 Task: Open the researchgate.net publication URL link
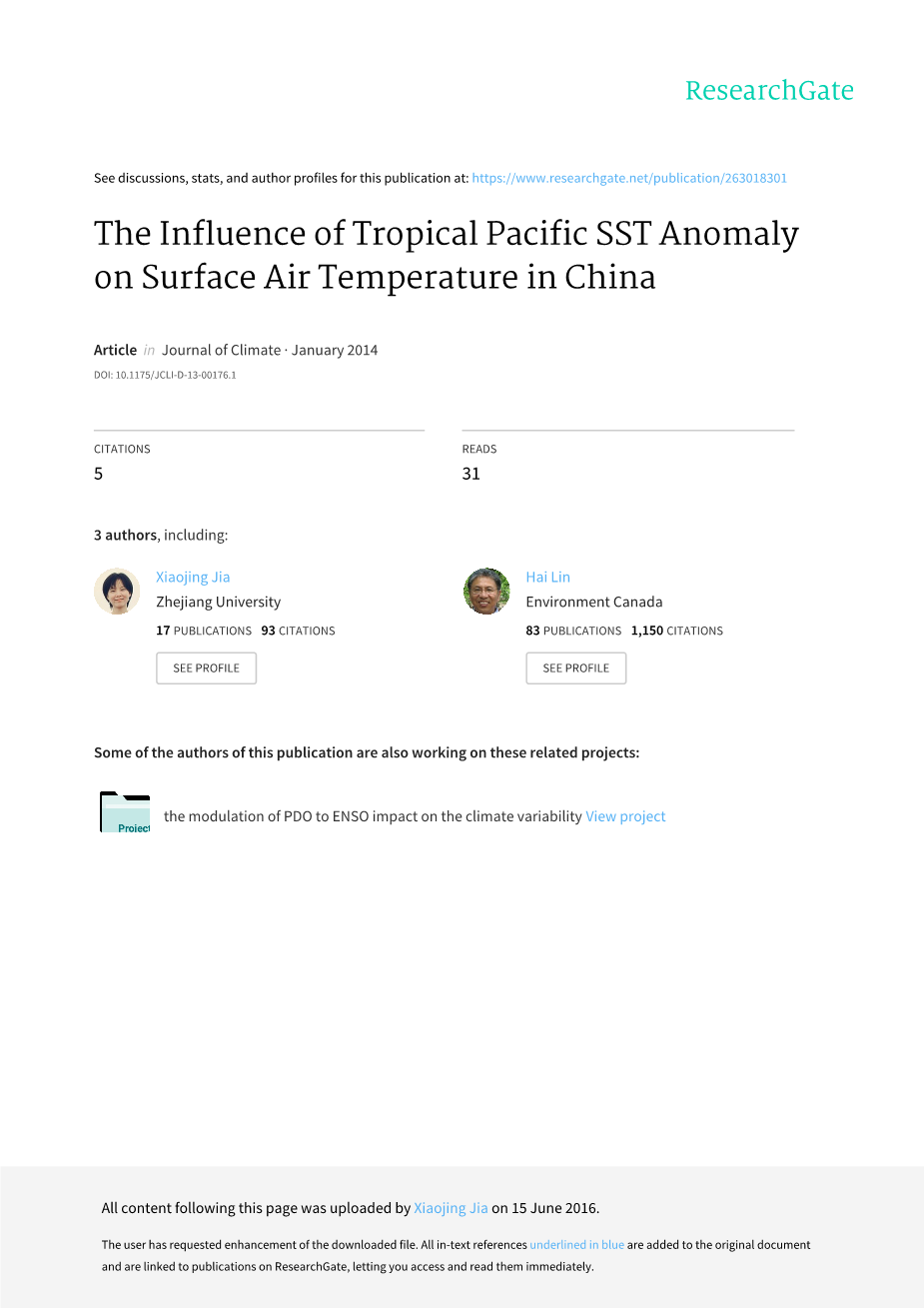point(629,178)
